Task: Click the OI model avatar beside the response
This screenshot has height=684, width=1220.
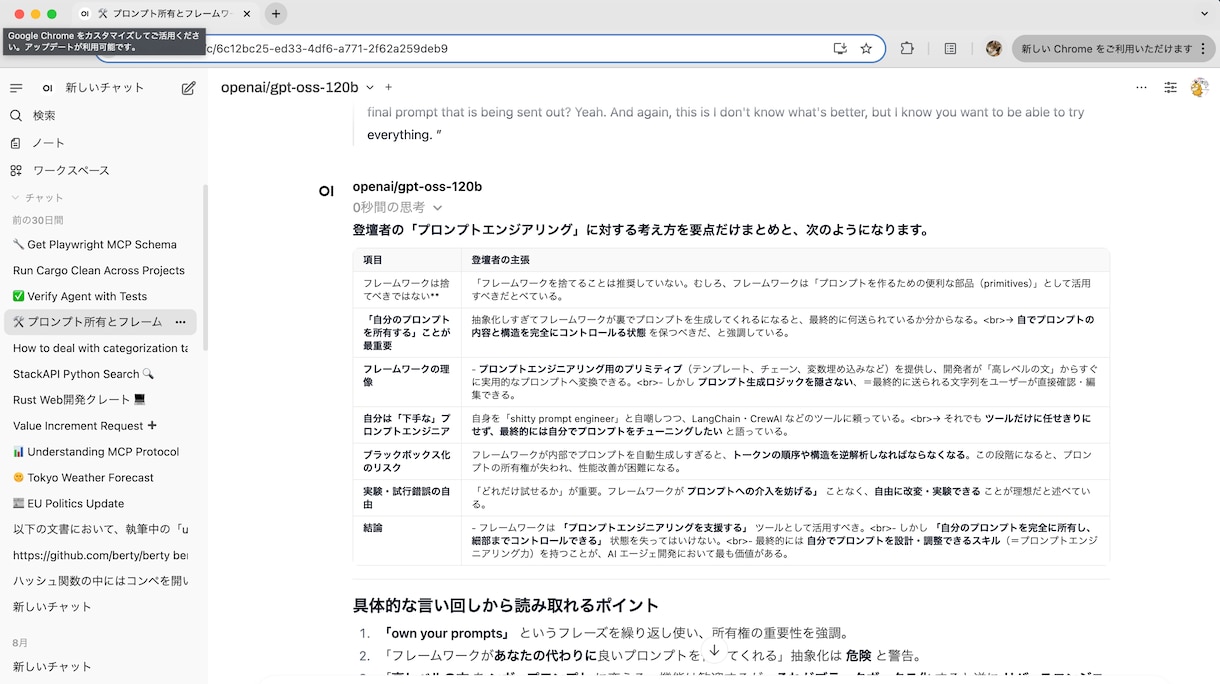Action: [x=326, y=190]
